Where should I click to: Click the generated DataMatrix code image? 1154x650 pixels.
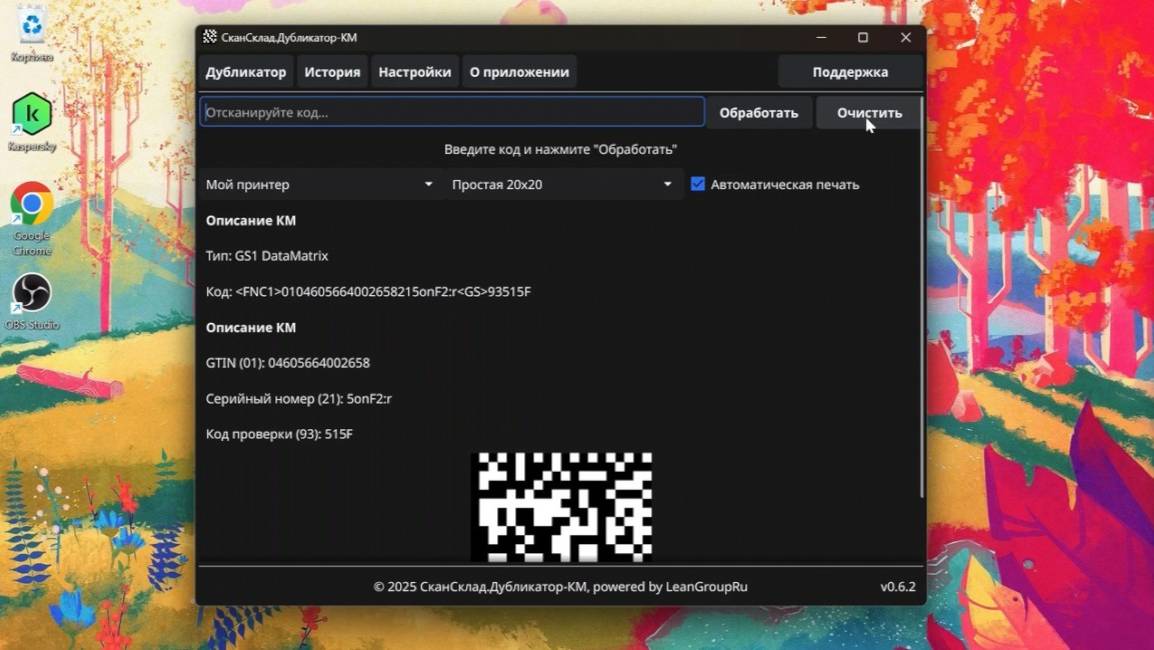(562, 507)
